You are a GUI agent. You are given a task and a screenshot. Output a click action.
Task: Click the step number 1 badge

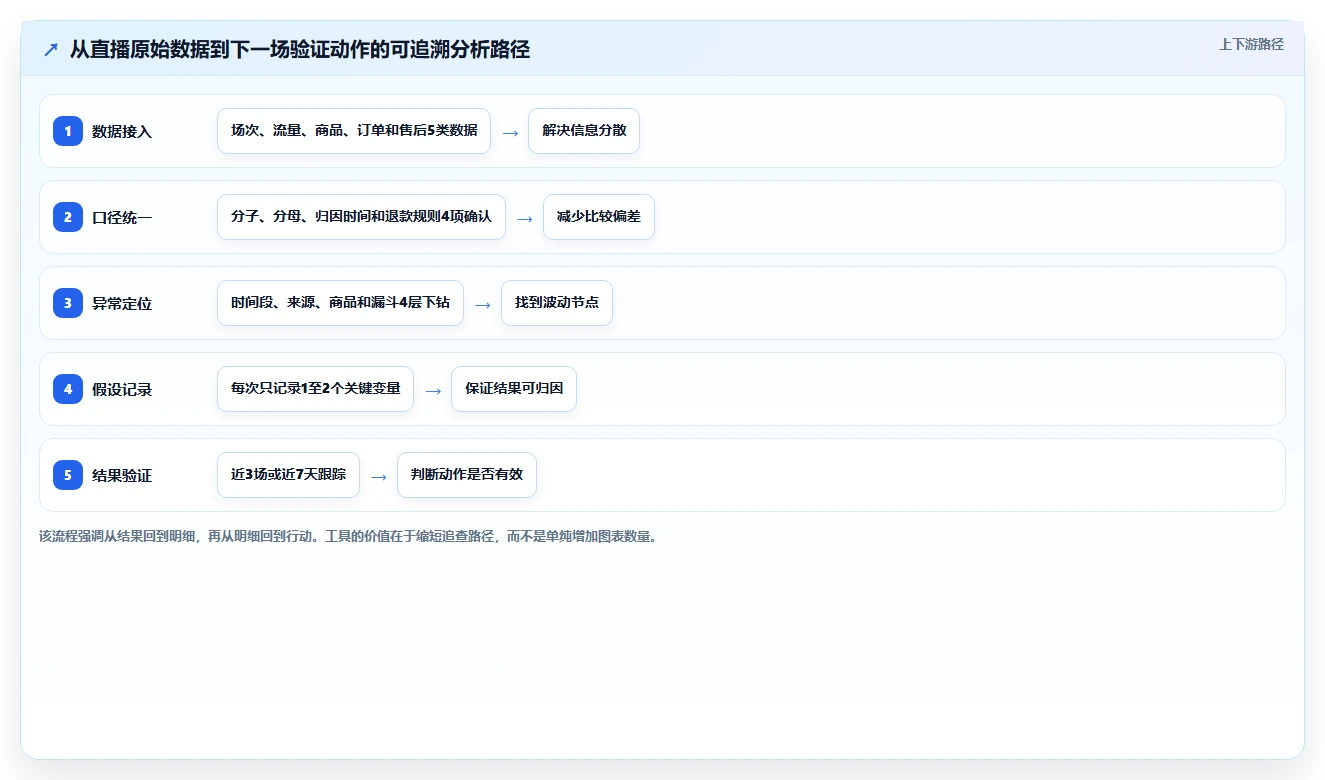click(x=68, y=131)
